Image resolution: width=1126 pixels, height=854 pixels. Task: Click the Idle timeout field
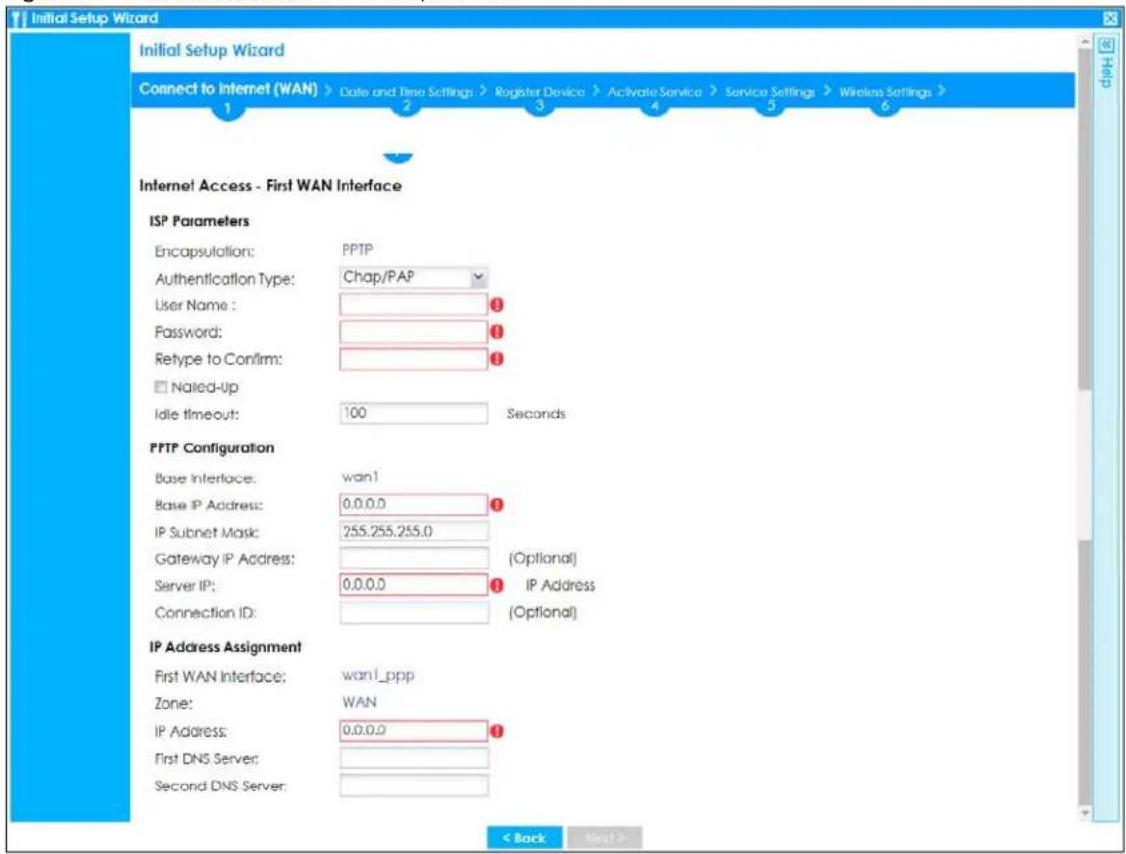pos(414,413)
